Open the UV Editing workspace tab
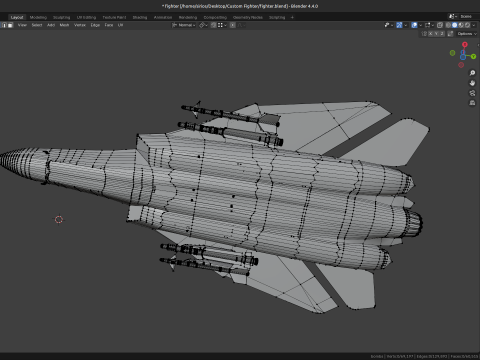This screenshot has width=480, height=360. (86, 17)
